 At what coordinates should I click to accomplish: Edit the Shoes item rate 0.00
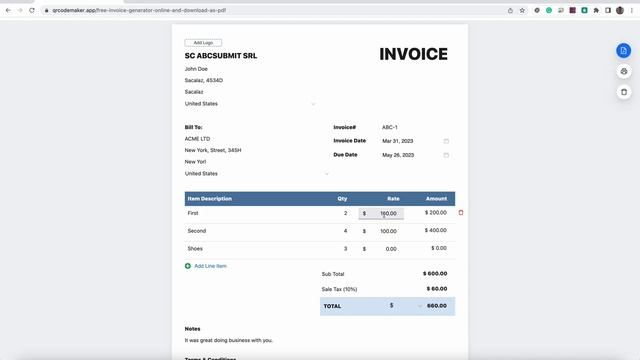[x=391, y=249]
